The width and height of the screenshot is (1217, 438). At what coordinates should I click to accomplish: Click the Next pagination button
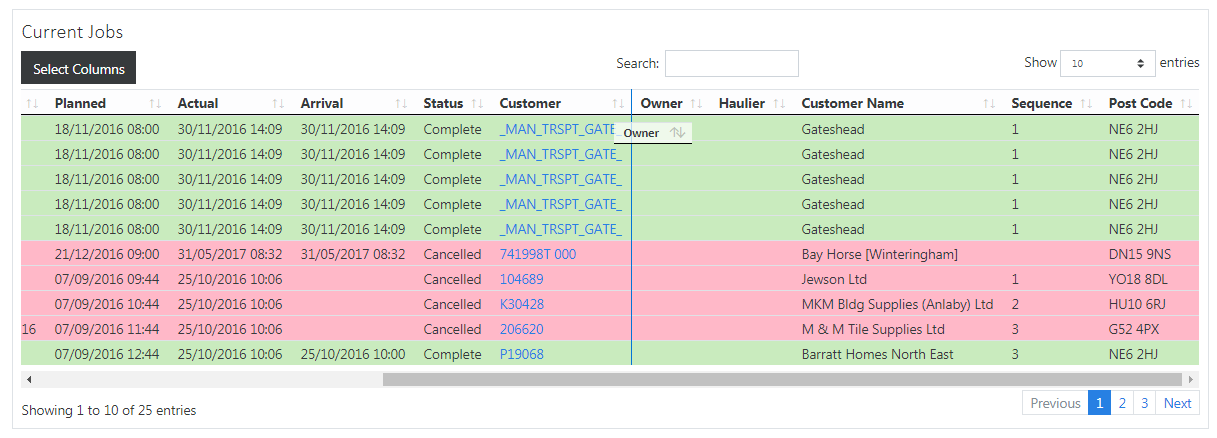coord(1178,403)
